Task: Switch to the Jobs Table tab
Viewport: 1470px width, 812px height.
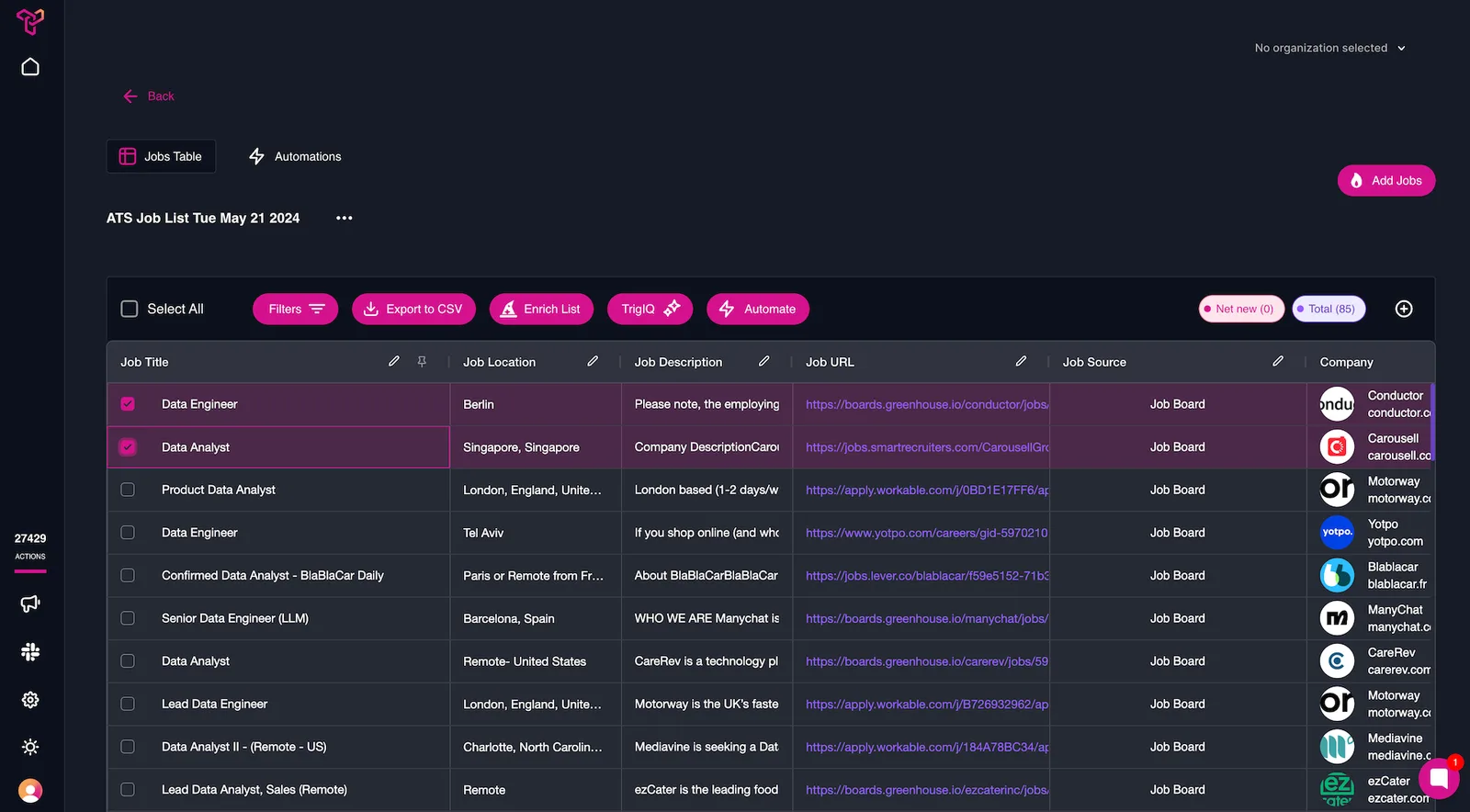Action: coord(161,156)
